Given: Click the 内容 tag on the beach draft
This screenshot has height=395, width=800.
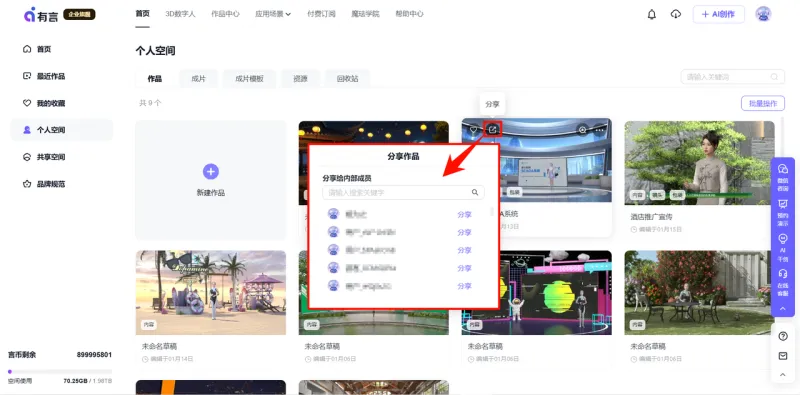Looking at the screenshot, I should pos(148,325).
